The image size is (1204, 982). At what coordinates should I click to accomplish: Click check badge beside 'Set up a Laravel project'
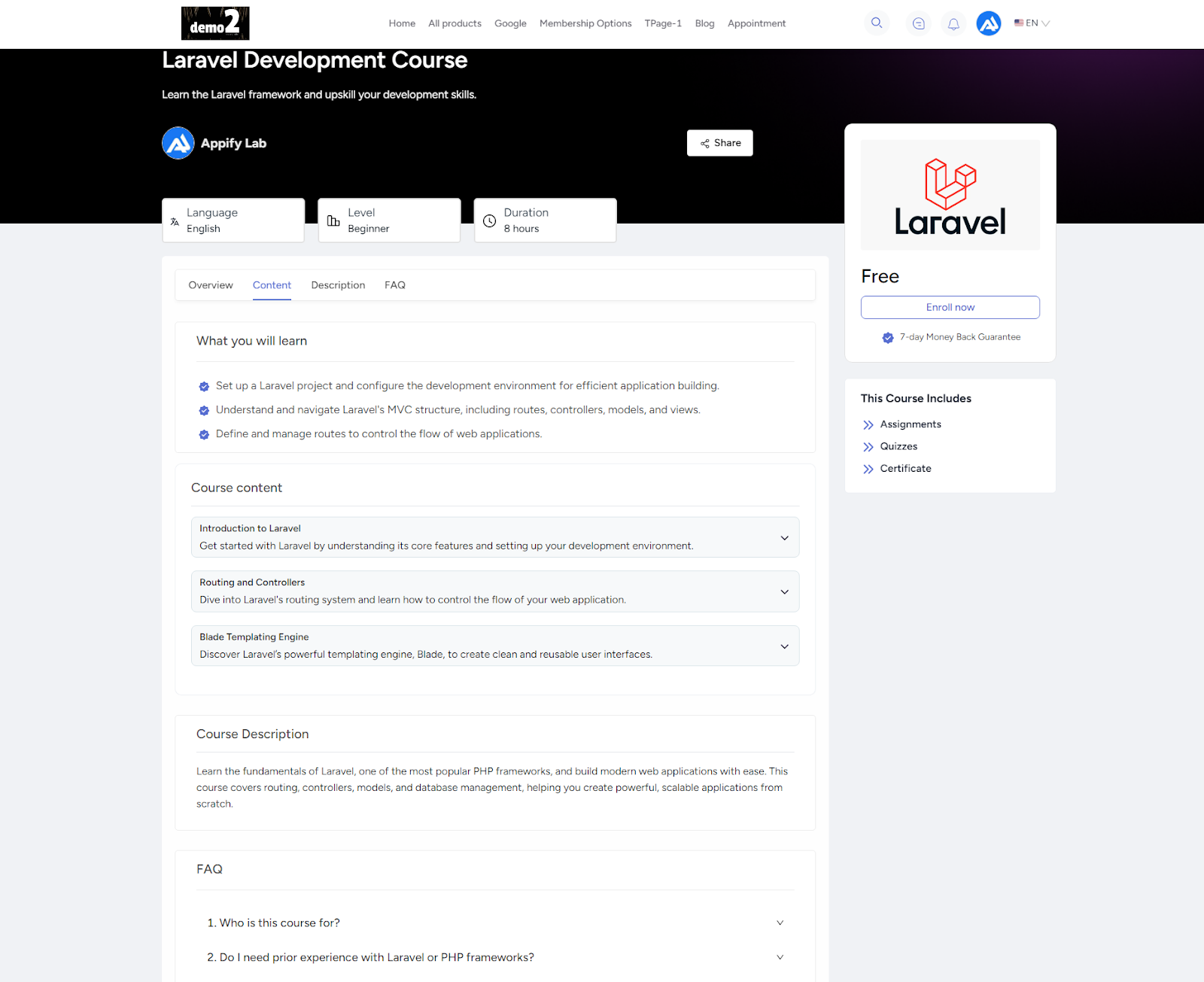tap(204, 387)
